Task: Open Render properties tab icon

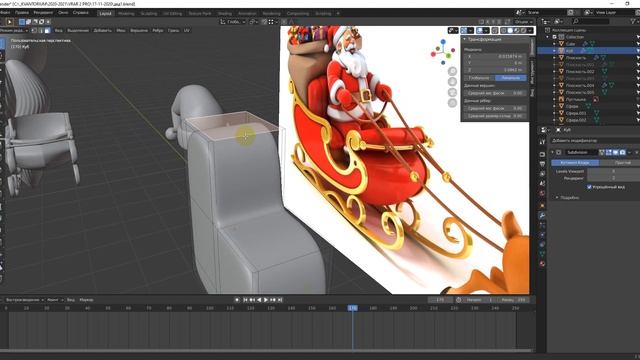Action: (x=542, y=155)
